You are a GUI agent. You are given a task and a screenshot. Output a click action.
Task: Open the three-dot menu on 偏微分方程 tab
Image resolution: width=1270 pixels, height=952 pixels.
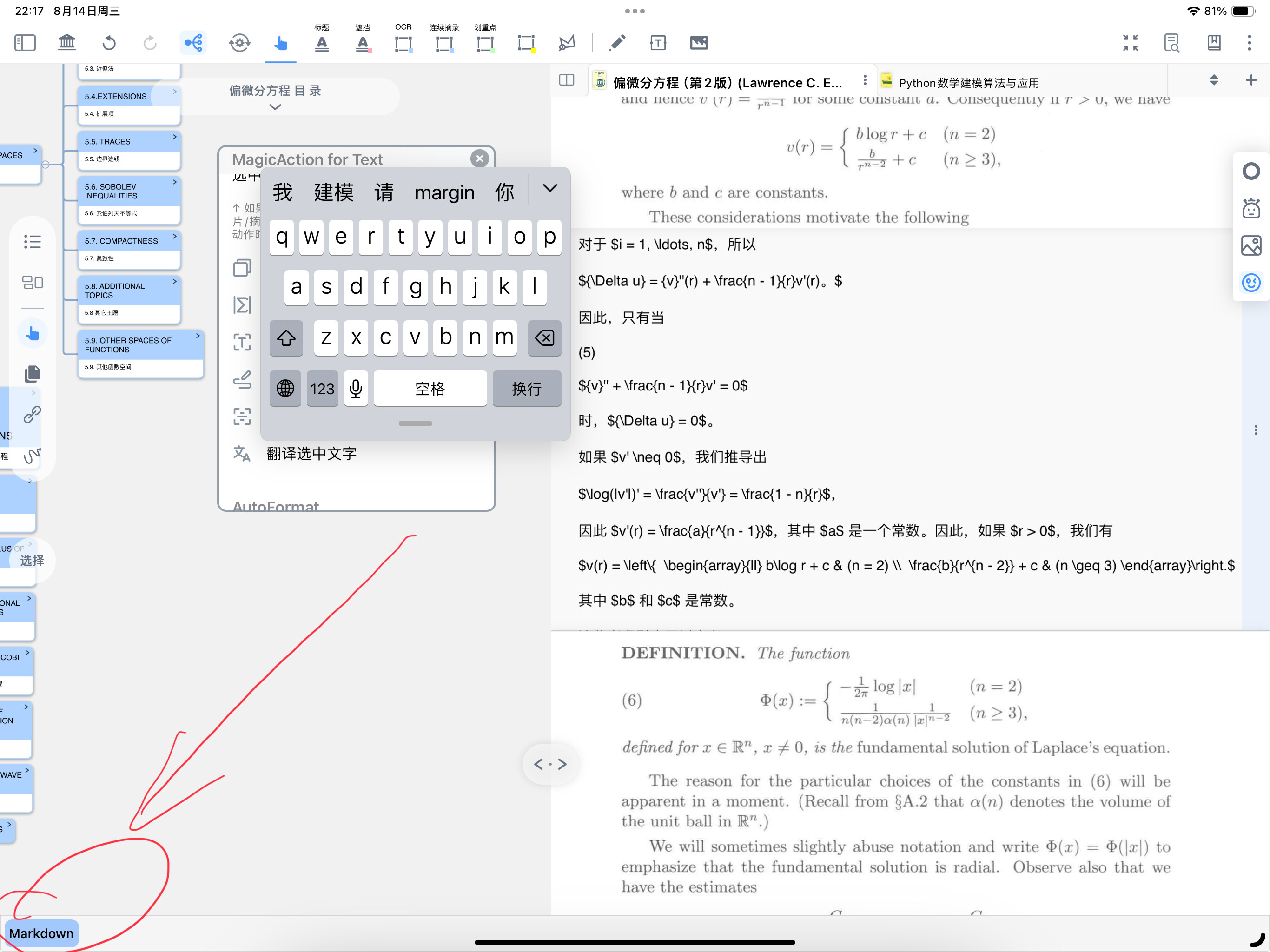pos(865,81)
